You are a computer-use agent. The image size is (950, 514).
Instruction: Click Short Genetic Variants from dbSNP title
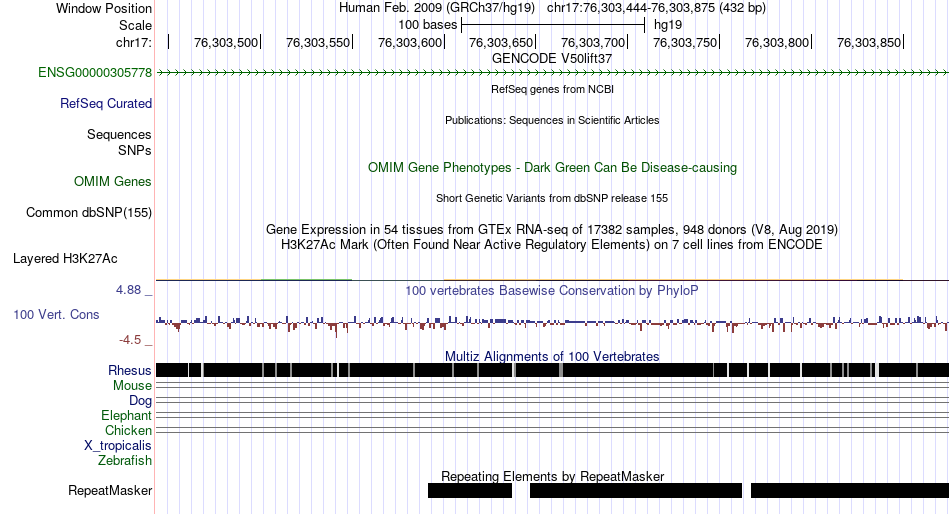coord(551,198)
